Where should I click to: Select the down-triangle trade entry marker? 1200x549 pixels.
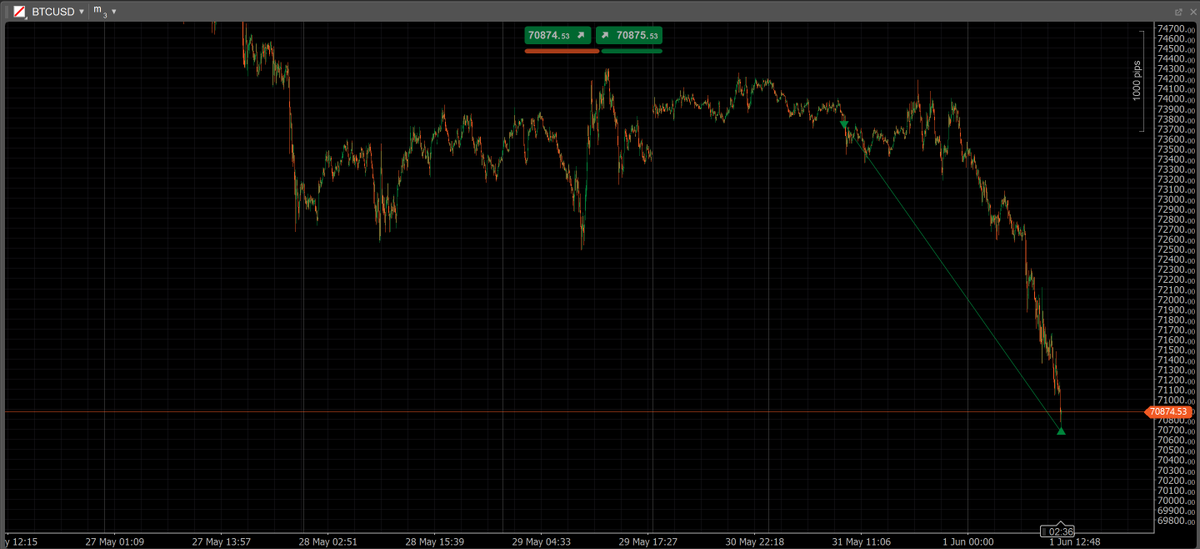coord(845,125)
